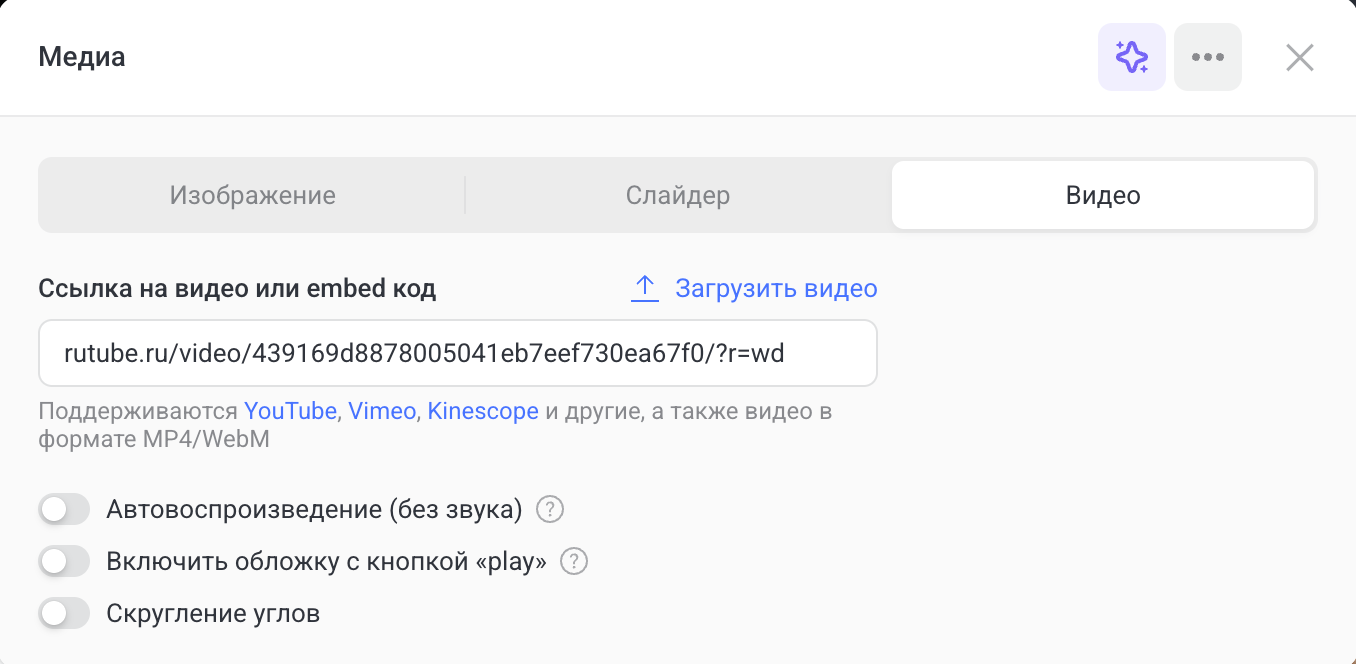Viewport: 1356px width, 664px height.
Task: Click the purple stars button in the header
Action: pos(1131,57)
